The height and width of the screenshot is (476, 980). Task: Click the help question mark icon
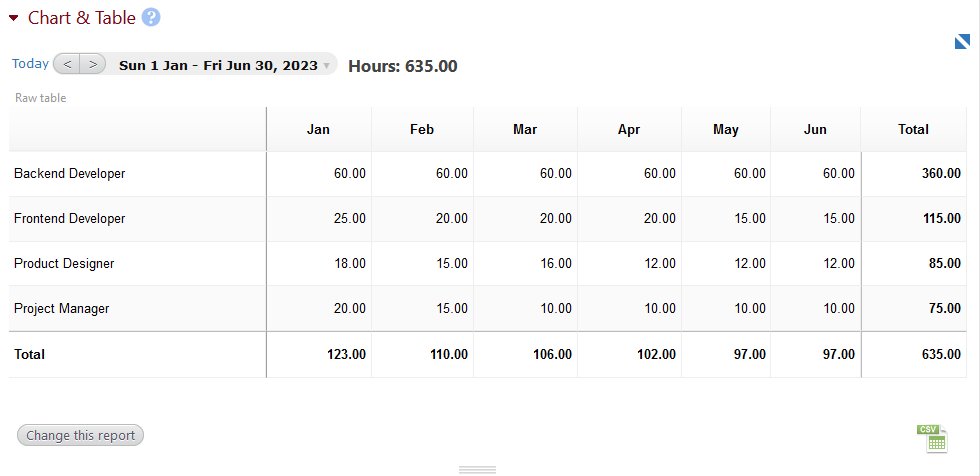point(151,18)
